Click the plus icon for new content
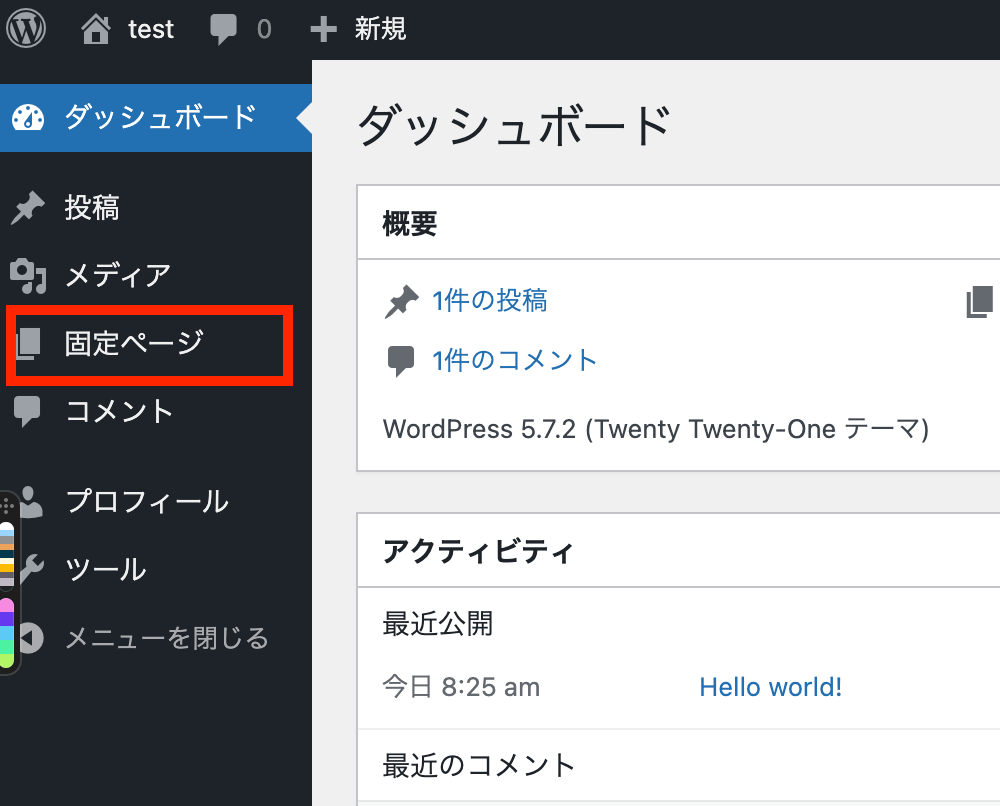The height and width of the screenshot is (806, 1000). tap(323, 29)
